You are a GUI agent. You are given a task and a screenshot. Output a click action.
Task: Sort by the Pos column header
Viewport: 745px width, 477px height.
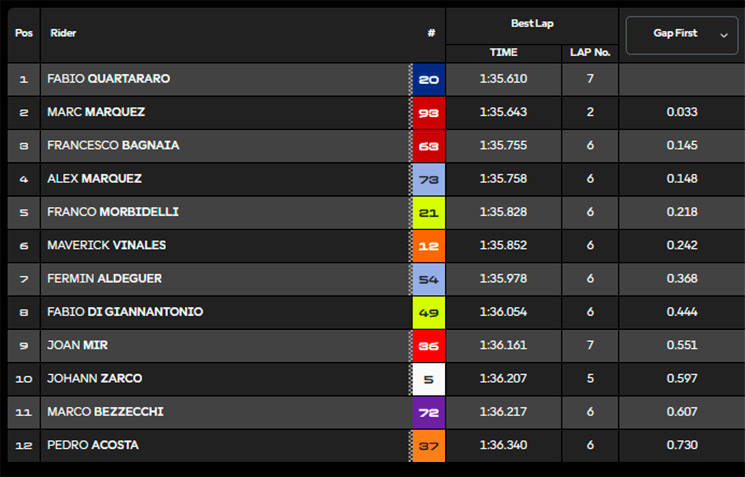[24, 33]
